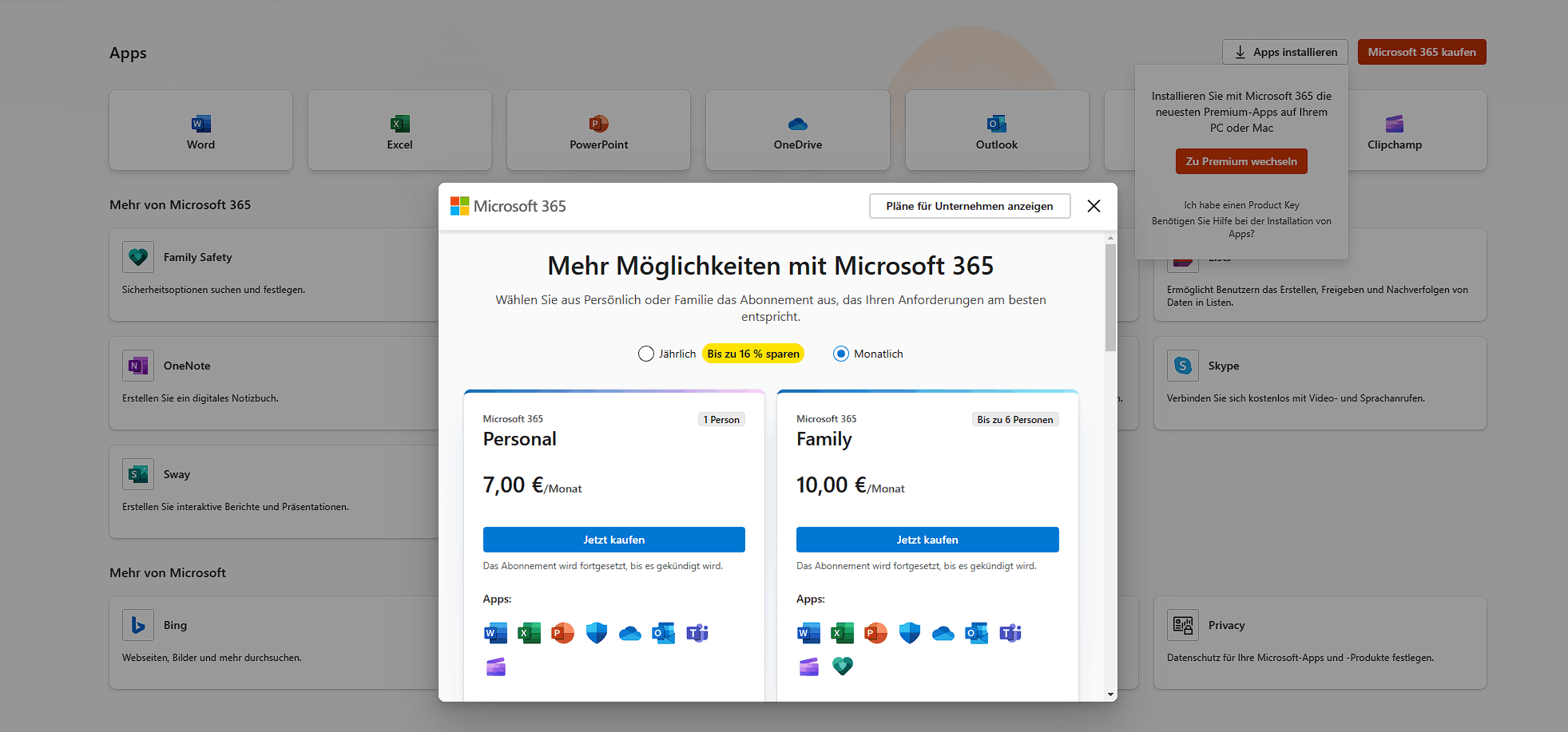The height and width of the screenshot is (732, 1568).
Task: Follow the Ich habe einen Product Key link
Action: [x=1241, y=205]
